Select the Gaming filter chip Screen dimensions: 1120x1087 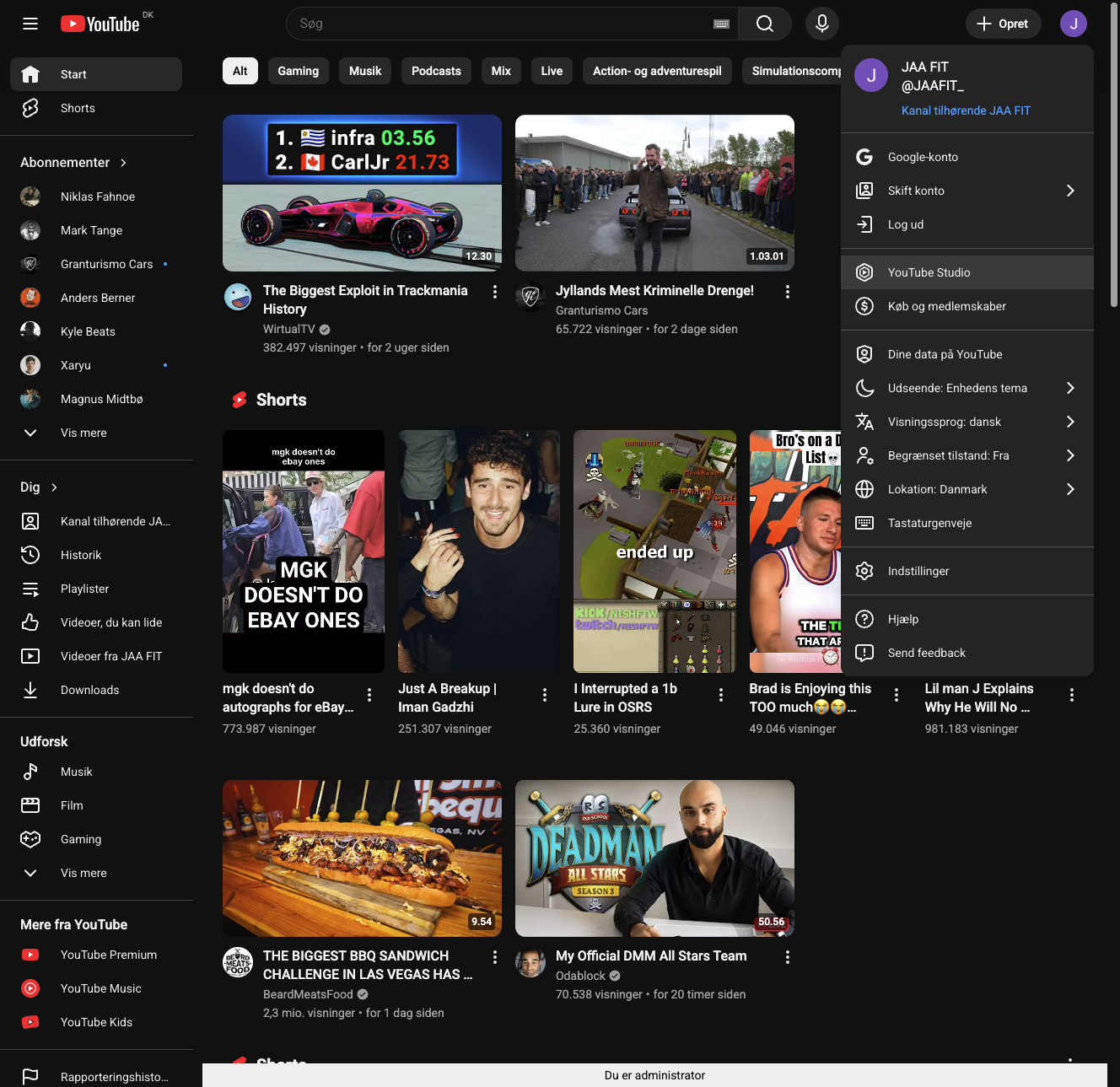coord(299,71)
